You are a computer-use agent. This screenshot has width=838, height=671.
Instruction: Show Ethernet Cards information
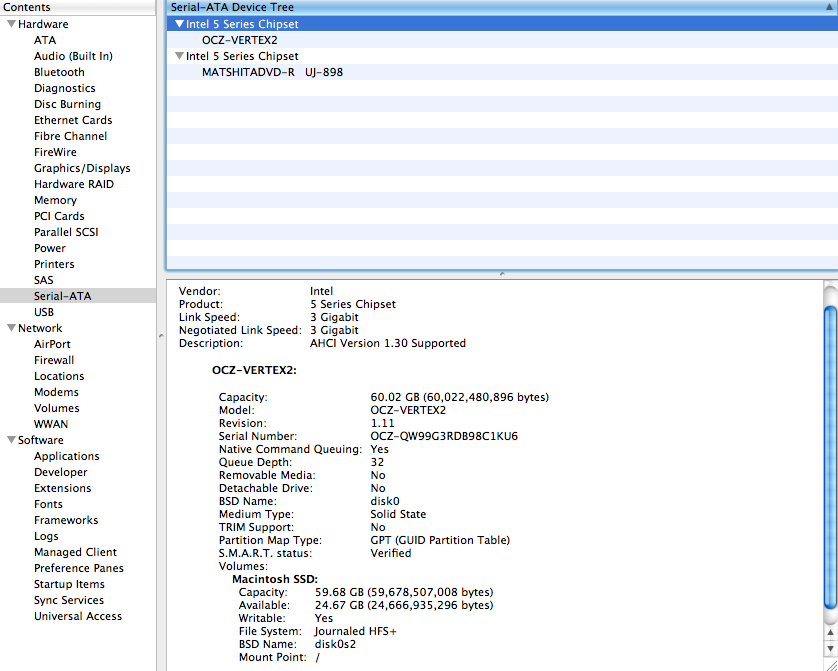coord(73,120)
